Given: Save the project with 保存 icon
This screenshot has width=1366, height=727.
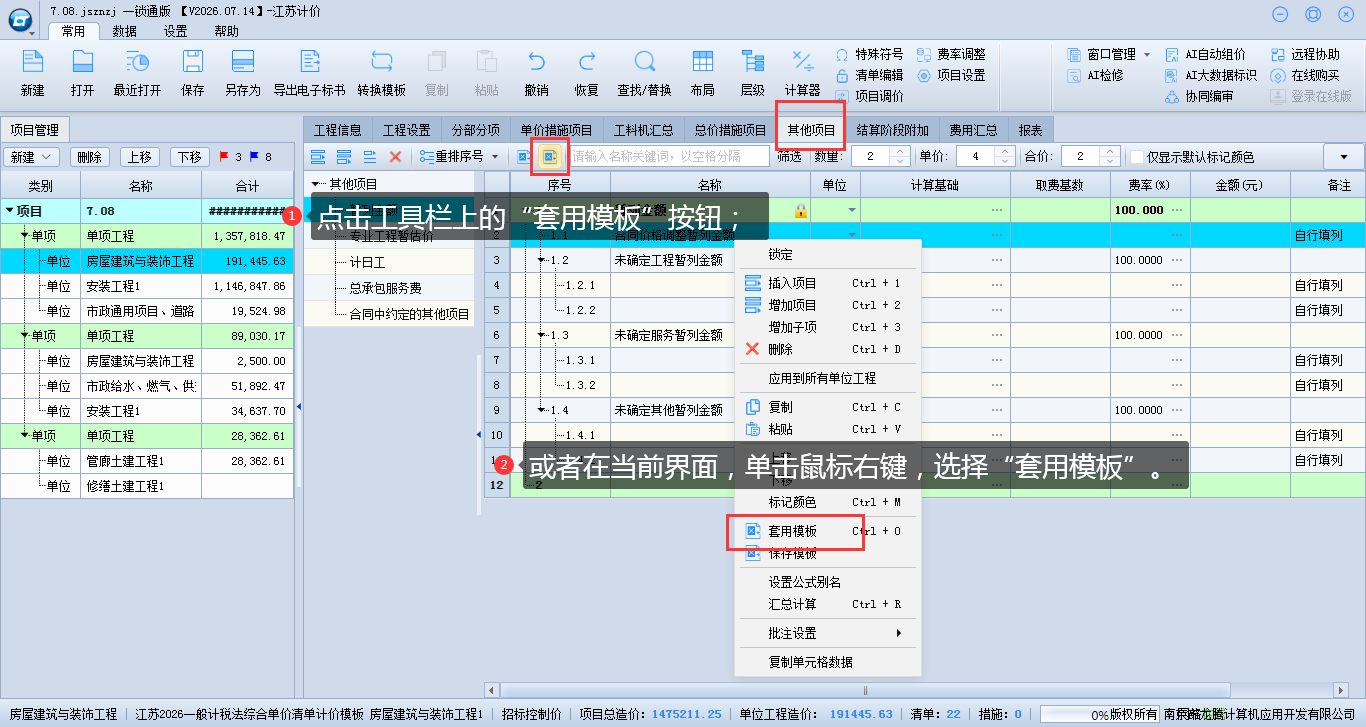Looking at the screenshot, I should 192,72.
